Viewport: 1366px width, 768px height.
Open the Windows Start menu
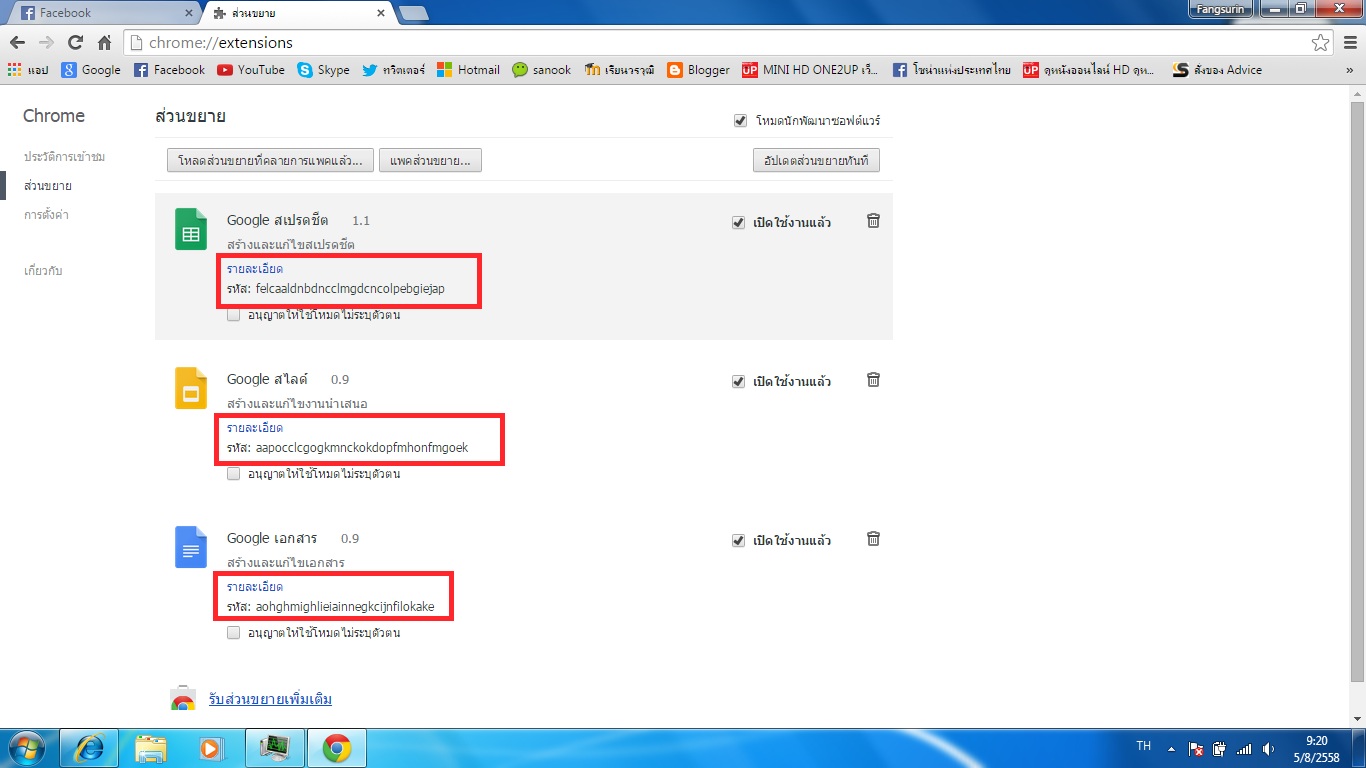pyautogui.click(x=27, y=749)
